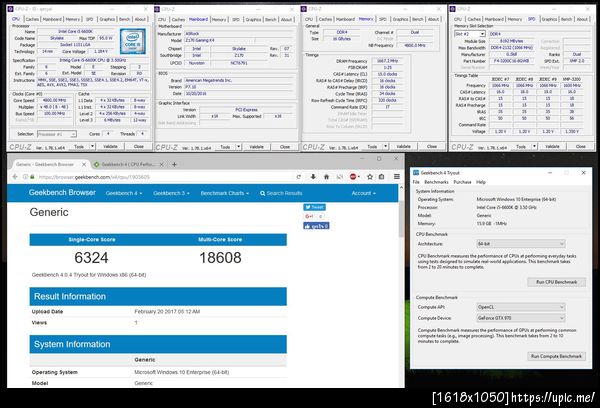This screenshot has width=600, height=408.
Task: Click the Z170 Gaming K4 model field
Action: click(x=220, y=41)
